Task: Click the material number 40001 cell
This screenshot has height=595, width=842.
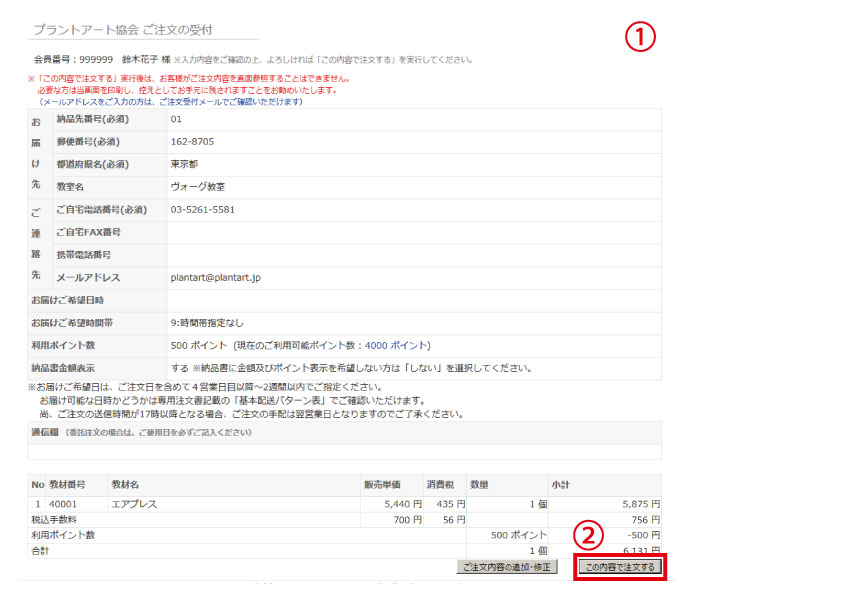Action: [x=63, y=504]
